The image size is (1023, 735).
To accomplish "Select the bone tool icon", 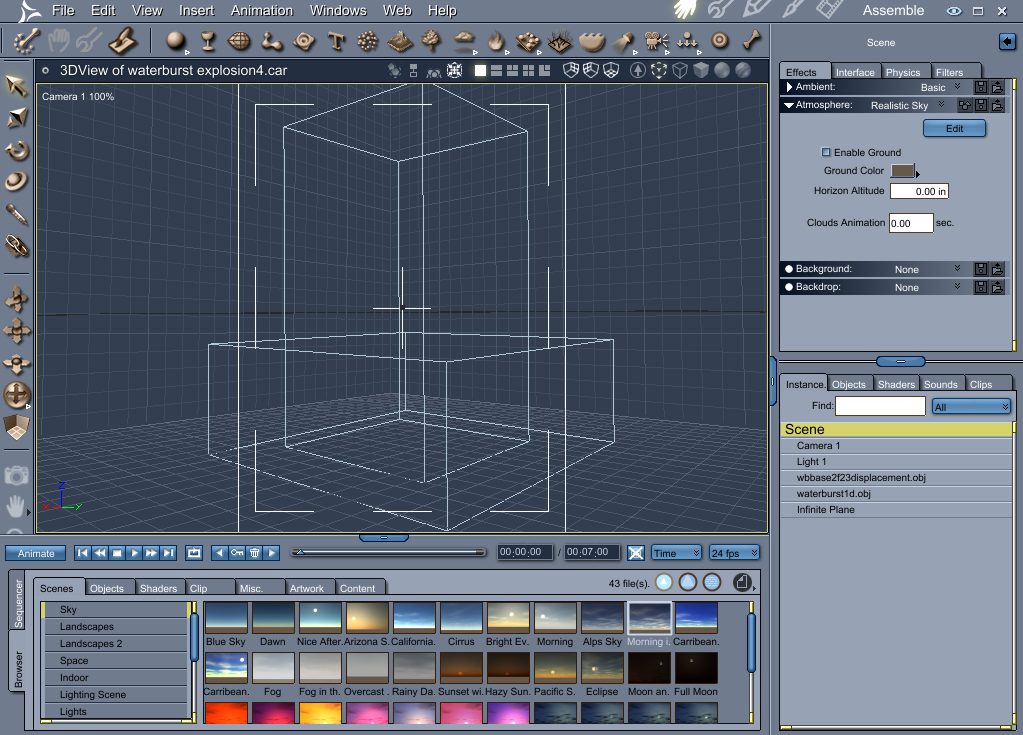I will pos(751,42).
